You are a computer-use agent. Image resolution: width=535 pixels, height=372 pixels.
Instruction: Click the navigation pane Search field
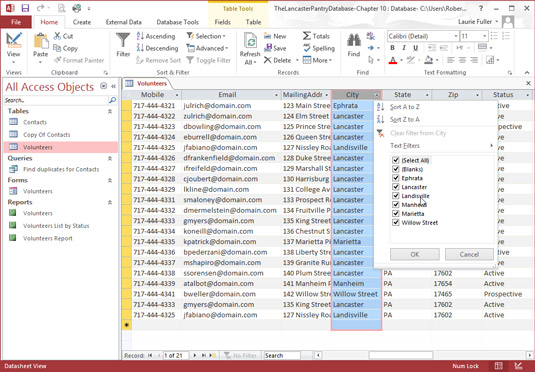[x=56, y=100]
